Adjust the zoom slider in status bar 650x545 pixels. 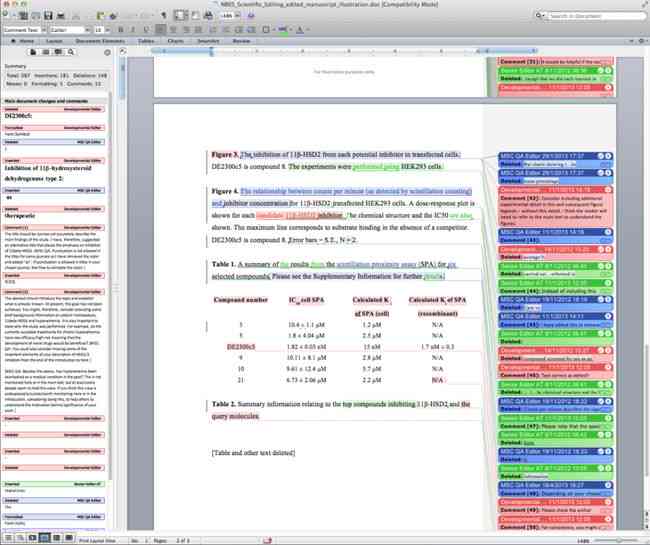pos(618,540)
